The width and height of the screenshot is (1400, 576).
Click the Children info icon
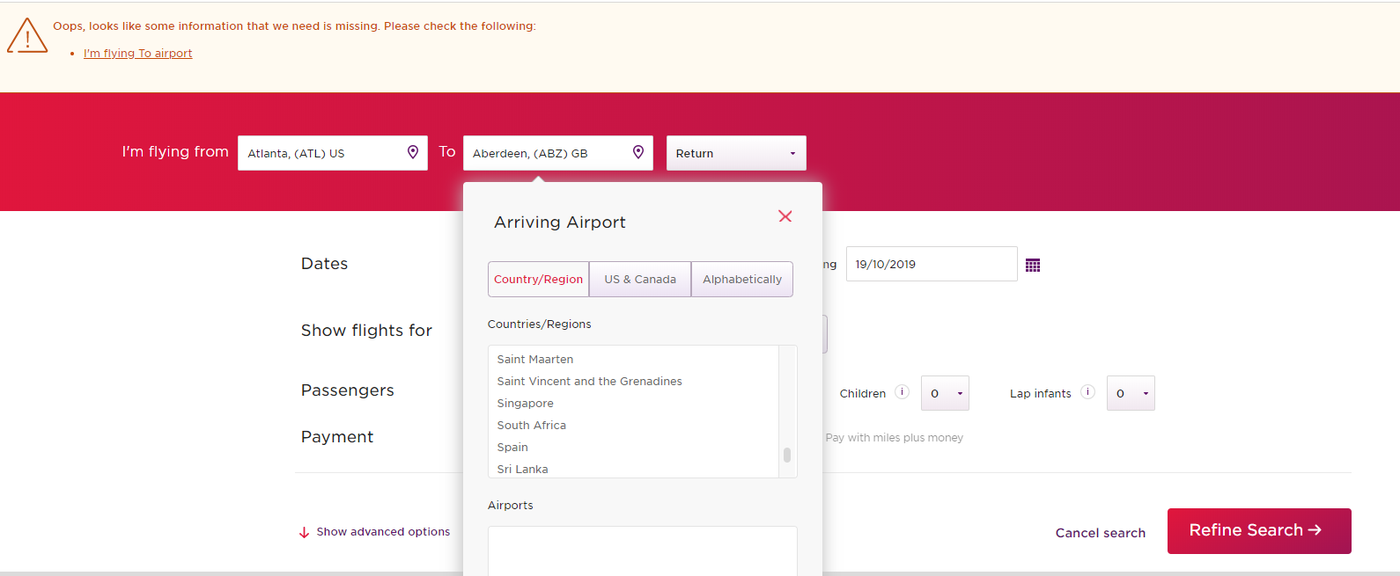901,392
